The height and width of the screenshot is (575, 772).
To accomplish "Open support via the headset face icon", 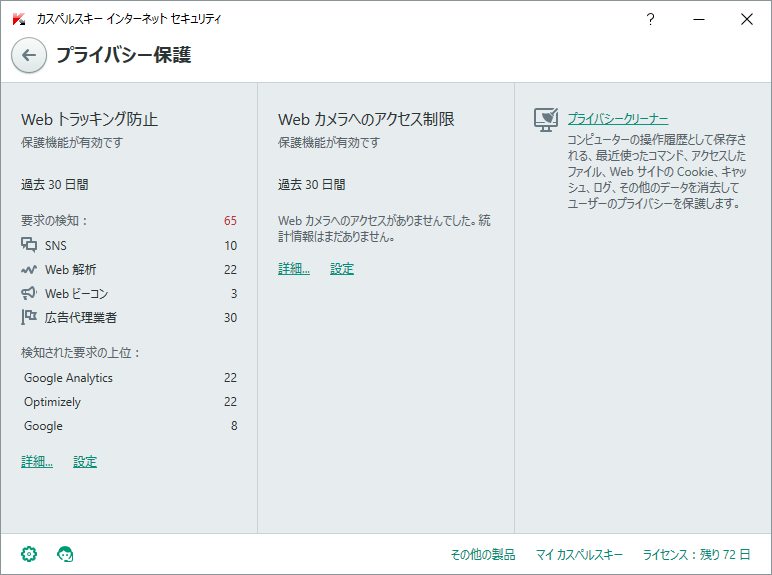I will point(65,554).
